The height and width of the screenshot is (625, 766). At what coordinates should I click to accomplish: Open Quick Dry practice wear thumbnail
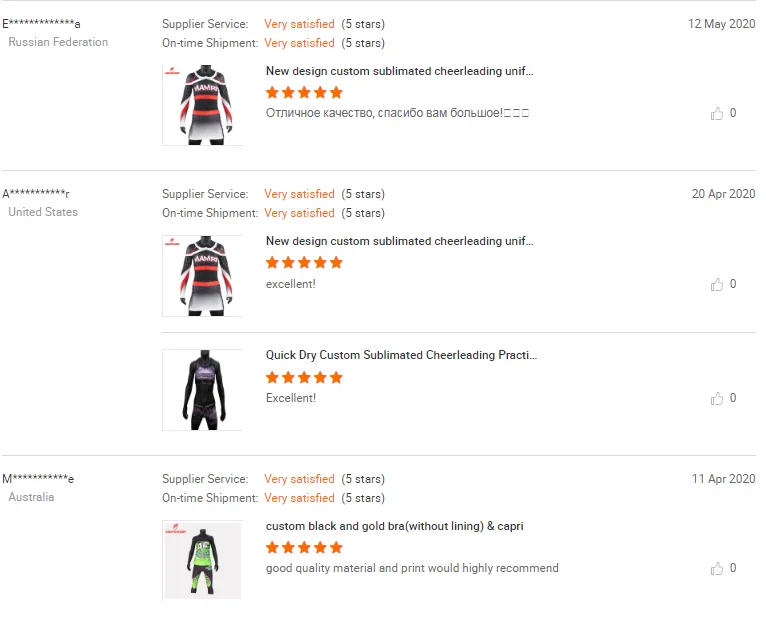(x=202, y=390)
